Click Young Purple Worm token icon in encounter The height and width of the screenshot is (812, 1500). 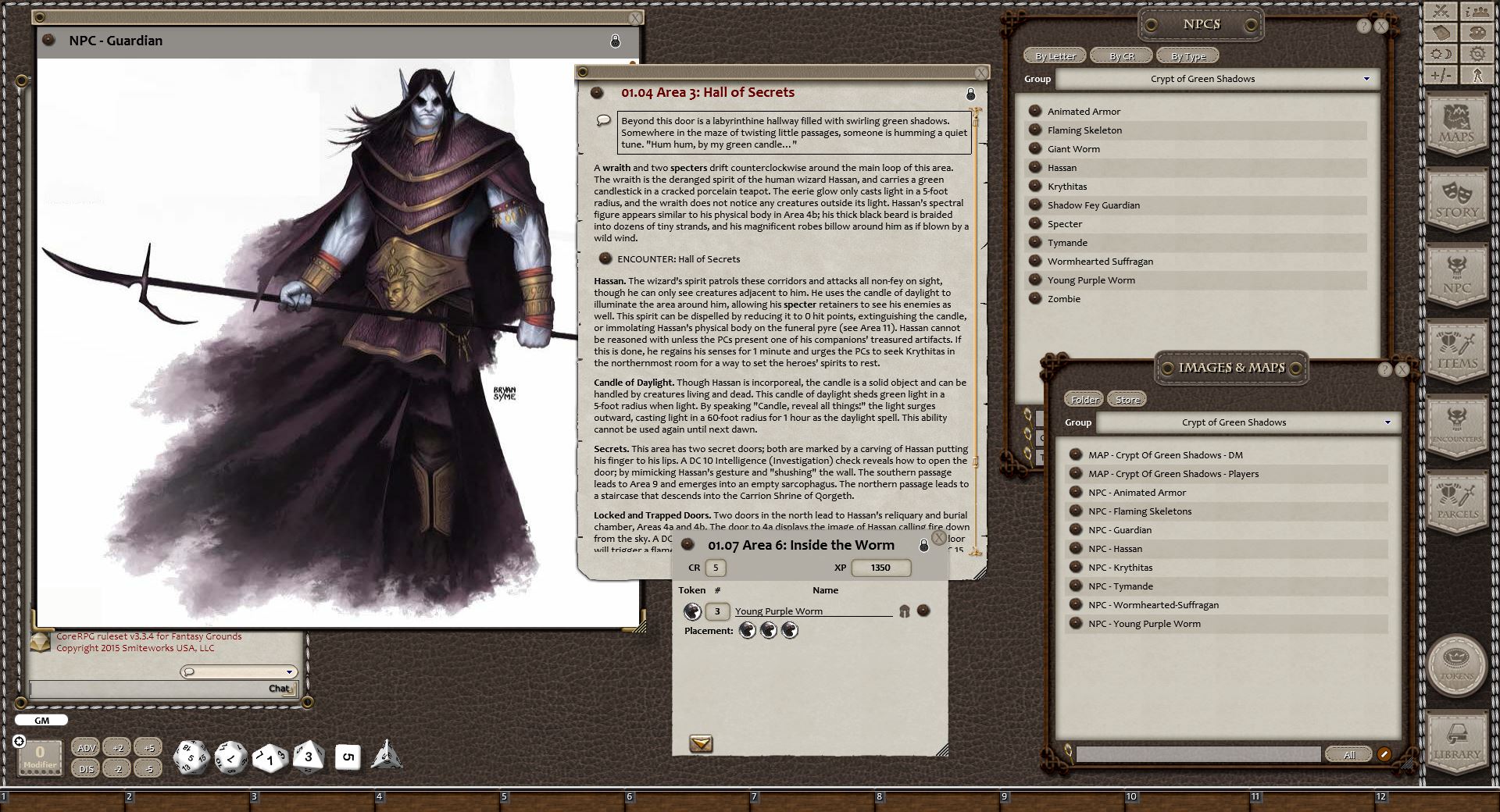[692, 611]
